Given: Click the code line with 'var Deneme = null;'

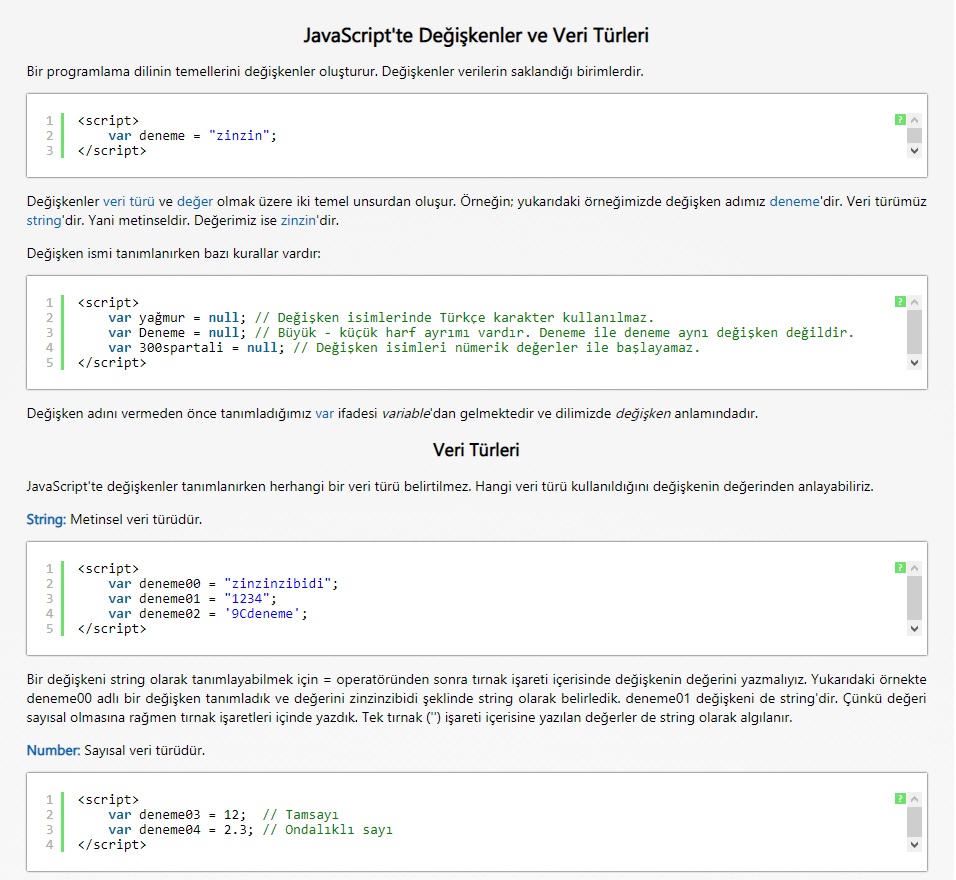Looking at the screenshot, I should [x=481, y=332].
